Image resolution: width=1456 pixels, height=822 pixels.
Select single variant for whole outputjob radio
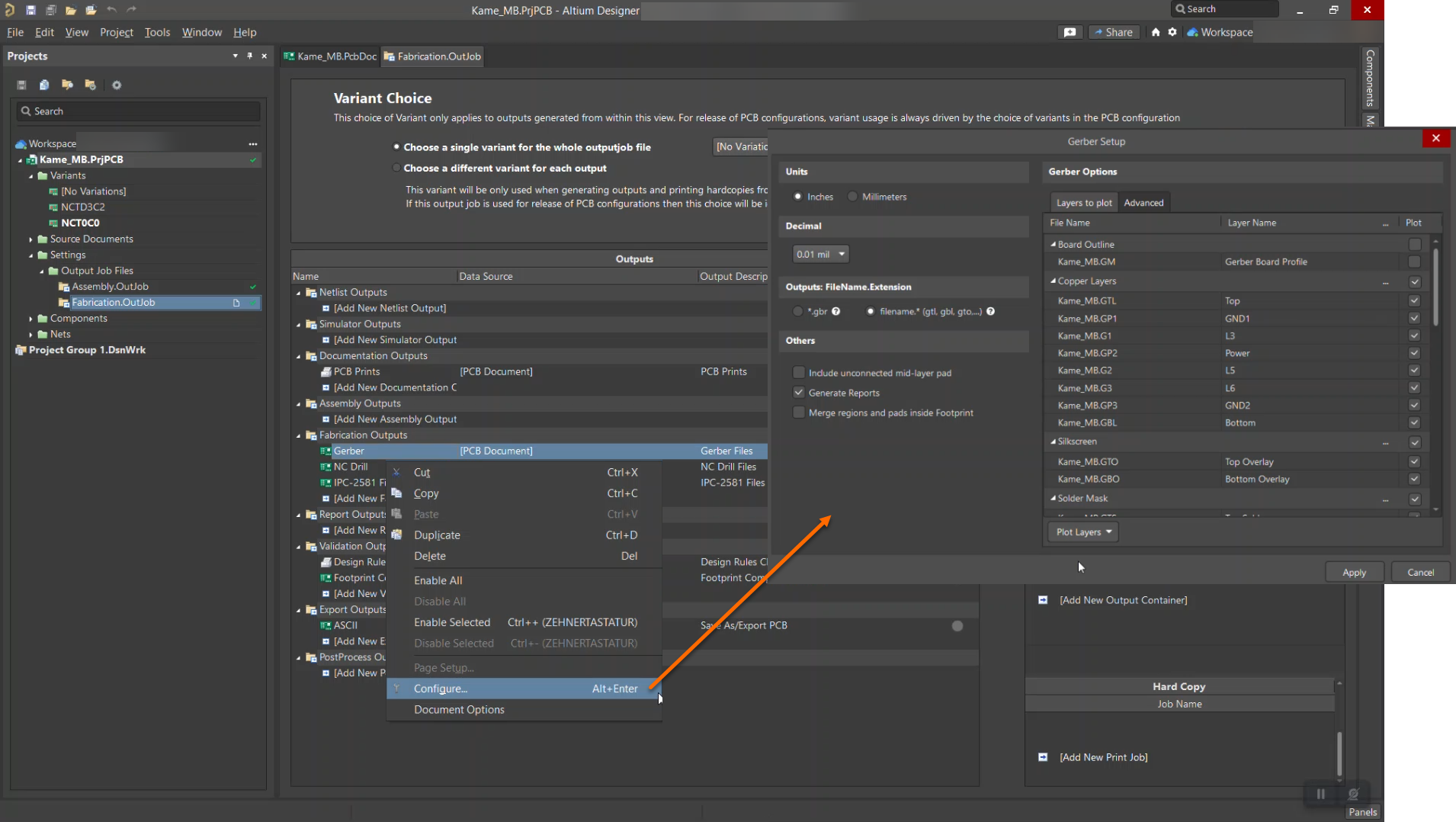tap(396, 147)
